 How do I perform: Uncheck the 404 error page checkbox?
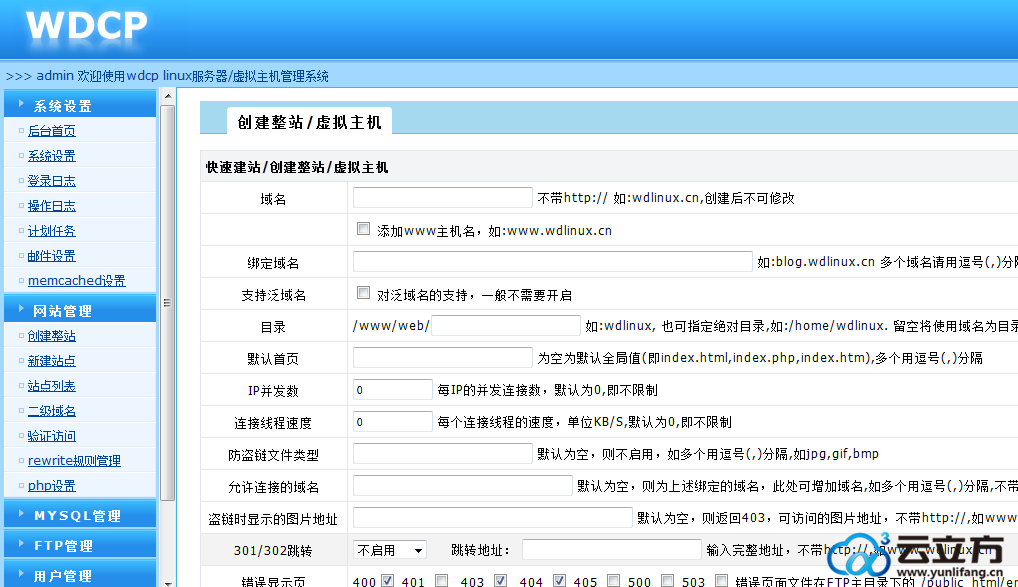560,580
